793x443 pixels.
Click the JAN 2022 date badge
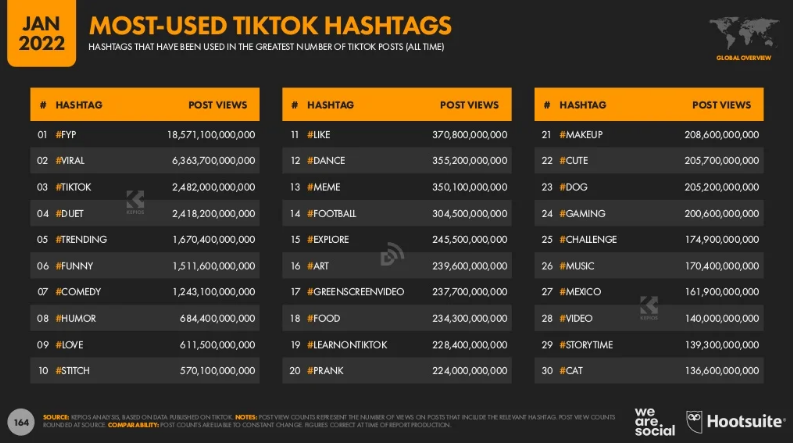point(41,33)
